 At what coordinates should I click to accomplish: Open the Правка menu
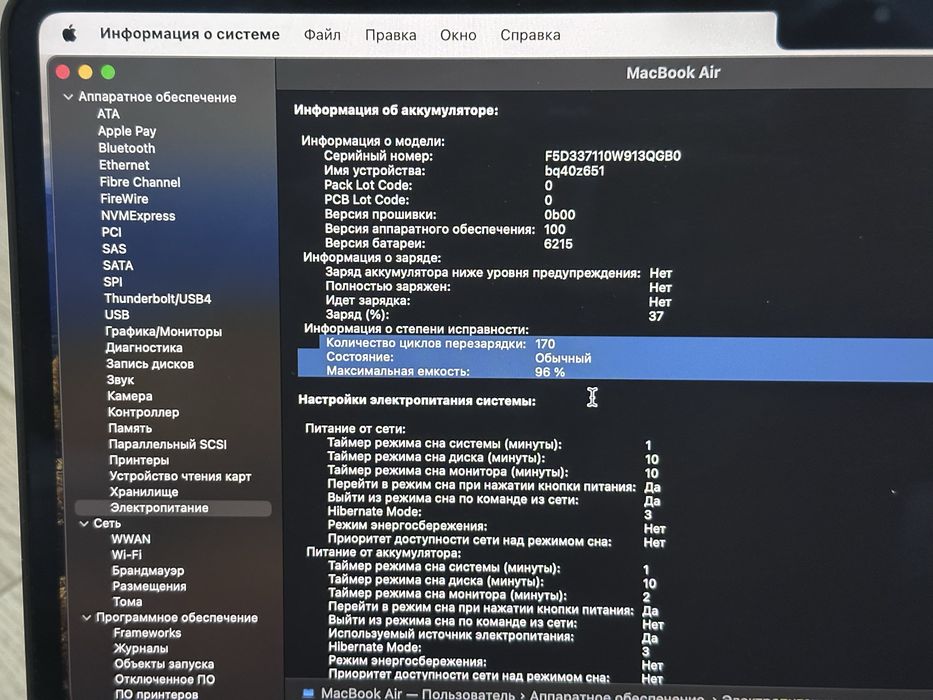(x=390, y=35)
